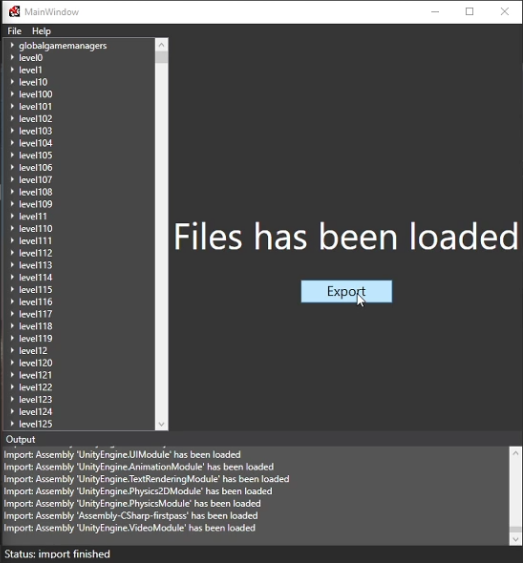The image size is (523, 563).
Task: Expand the level100 node arrow
Action: (x=12, y=94)
